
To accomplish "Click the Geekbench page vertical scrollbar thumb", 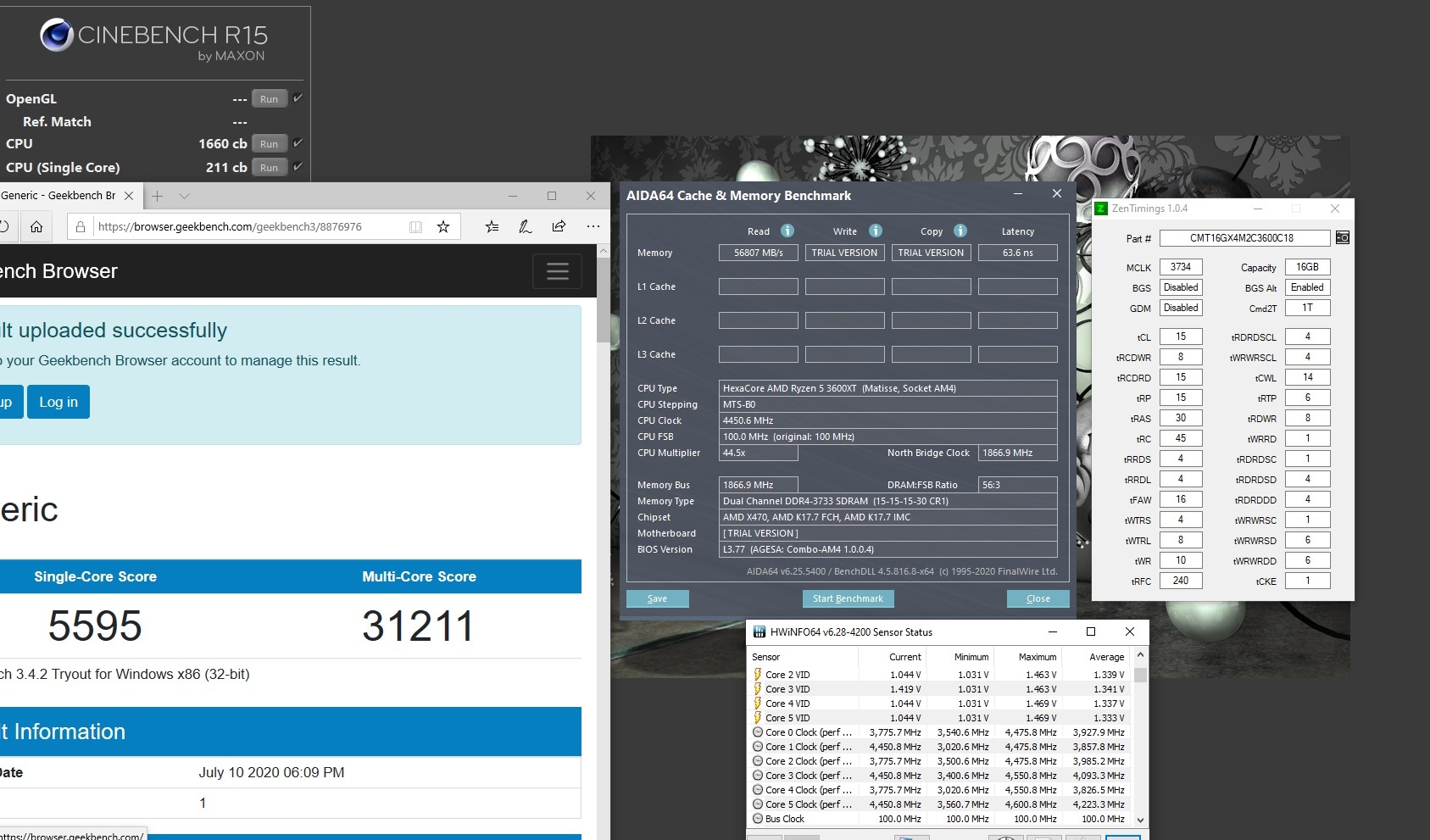I will [603, 301].
